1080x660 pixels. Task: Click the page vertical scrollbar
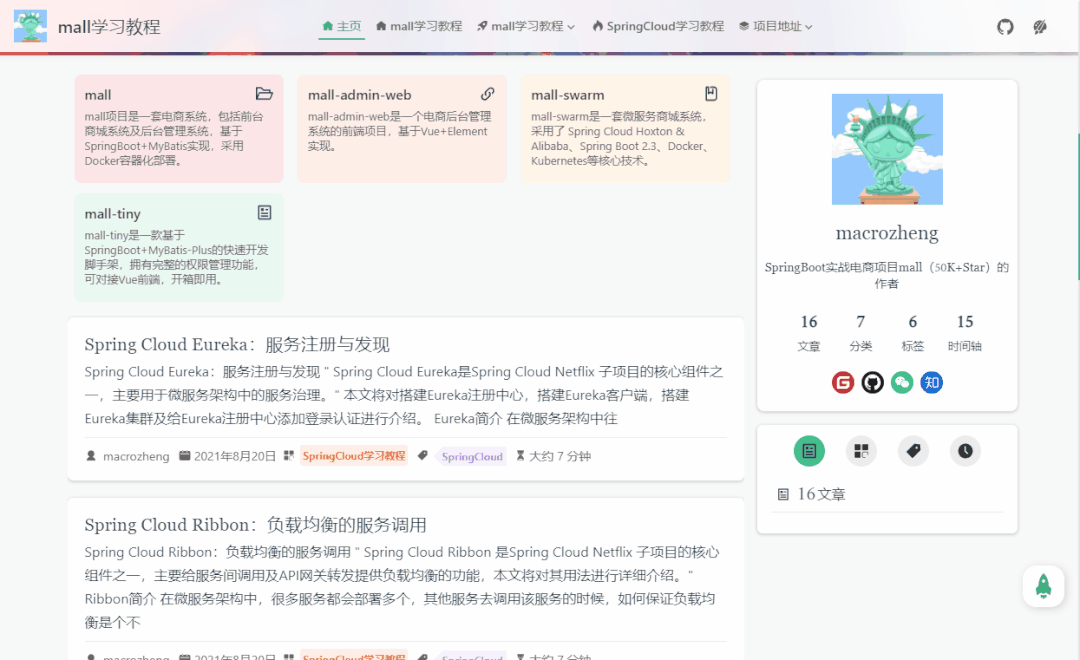point(1077,207)
